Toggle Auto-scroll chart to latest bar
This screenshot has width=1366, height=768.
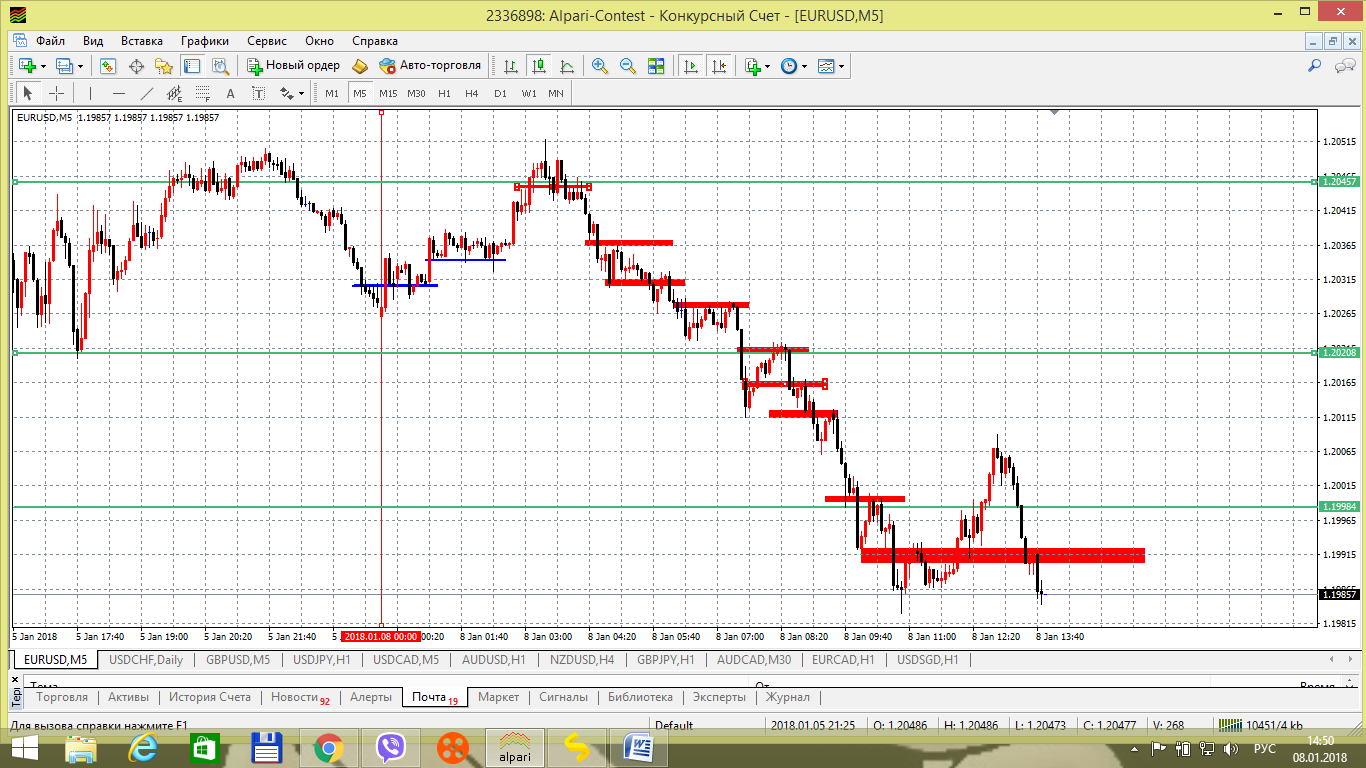point(690,66)
